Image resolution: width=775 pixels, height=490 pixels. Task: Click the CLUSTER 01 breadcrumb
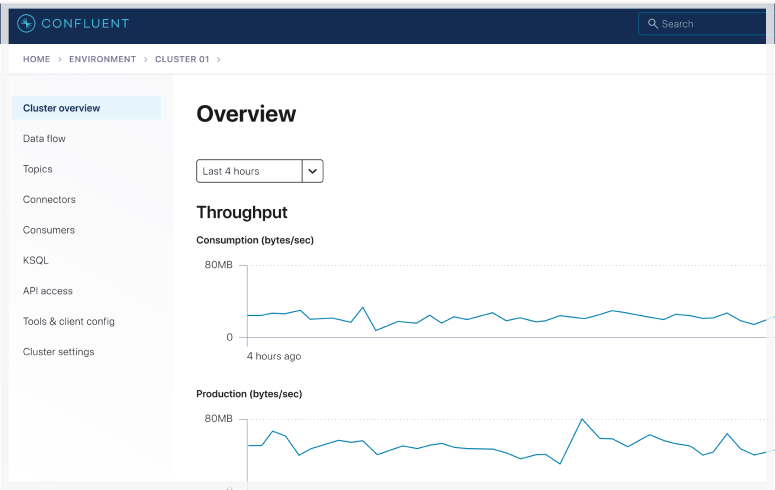(182, 59)
